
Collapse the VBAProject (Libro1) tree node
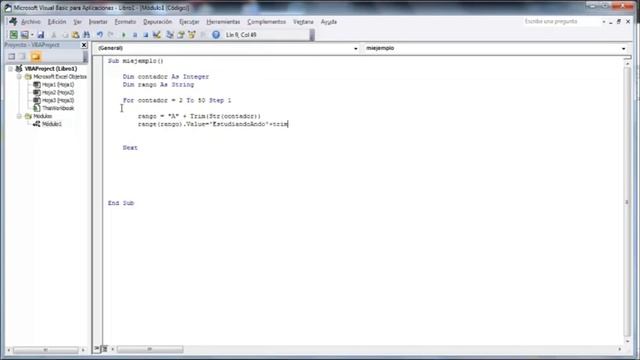click(11, 69)
